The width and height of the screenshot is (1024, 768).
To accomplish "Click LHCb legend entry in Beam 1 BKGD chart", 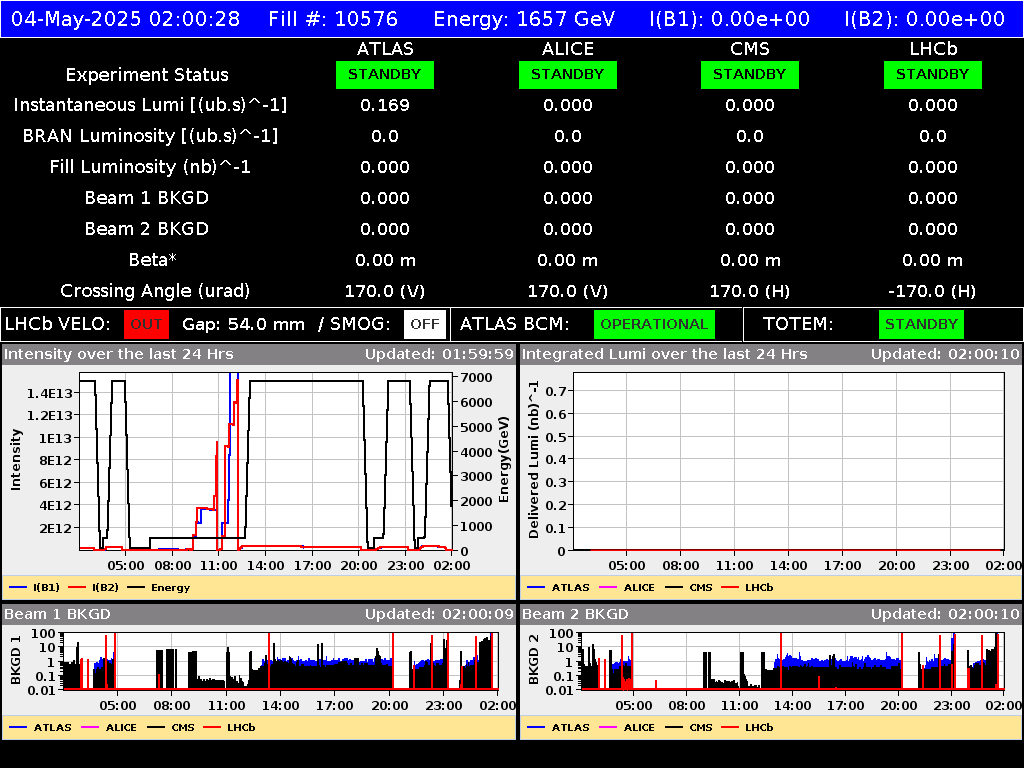I will click(x=229, y=728).
